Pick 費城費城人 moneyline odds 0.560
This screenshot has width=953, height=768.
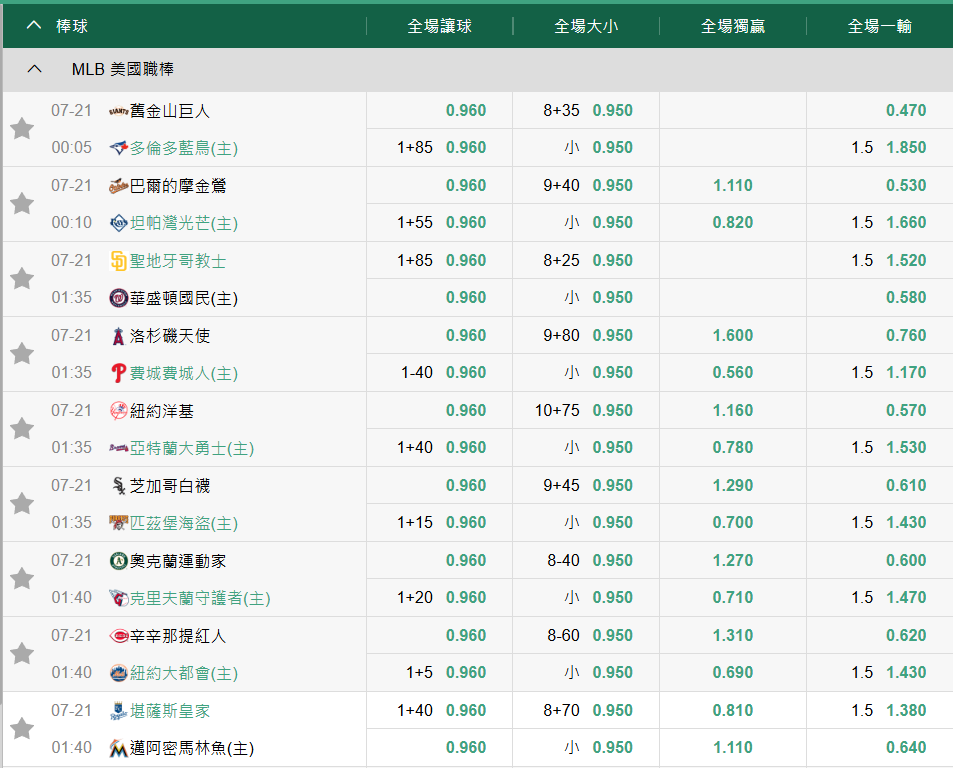(733, 372)
